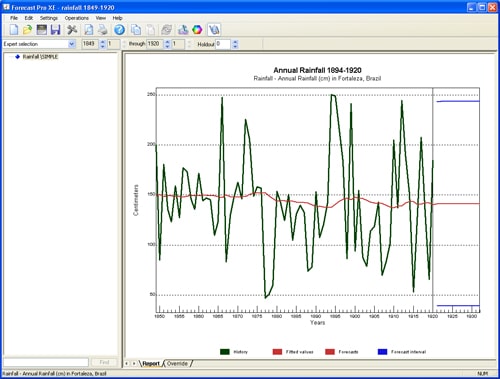This screenshot has width=500, height=379.
Task: Click the Open folder toolbar icon
Action: point(27,30)
